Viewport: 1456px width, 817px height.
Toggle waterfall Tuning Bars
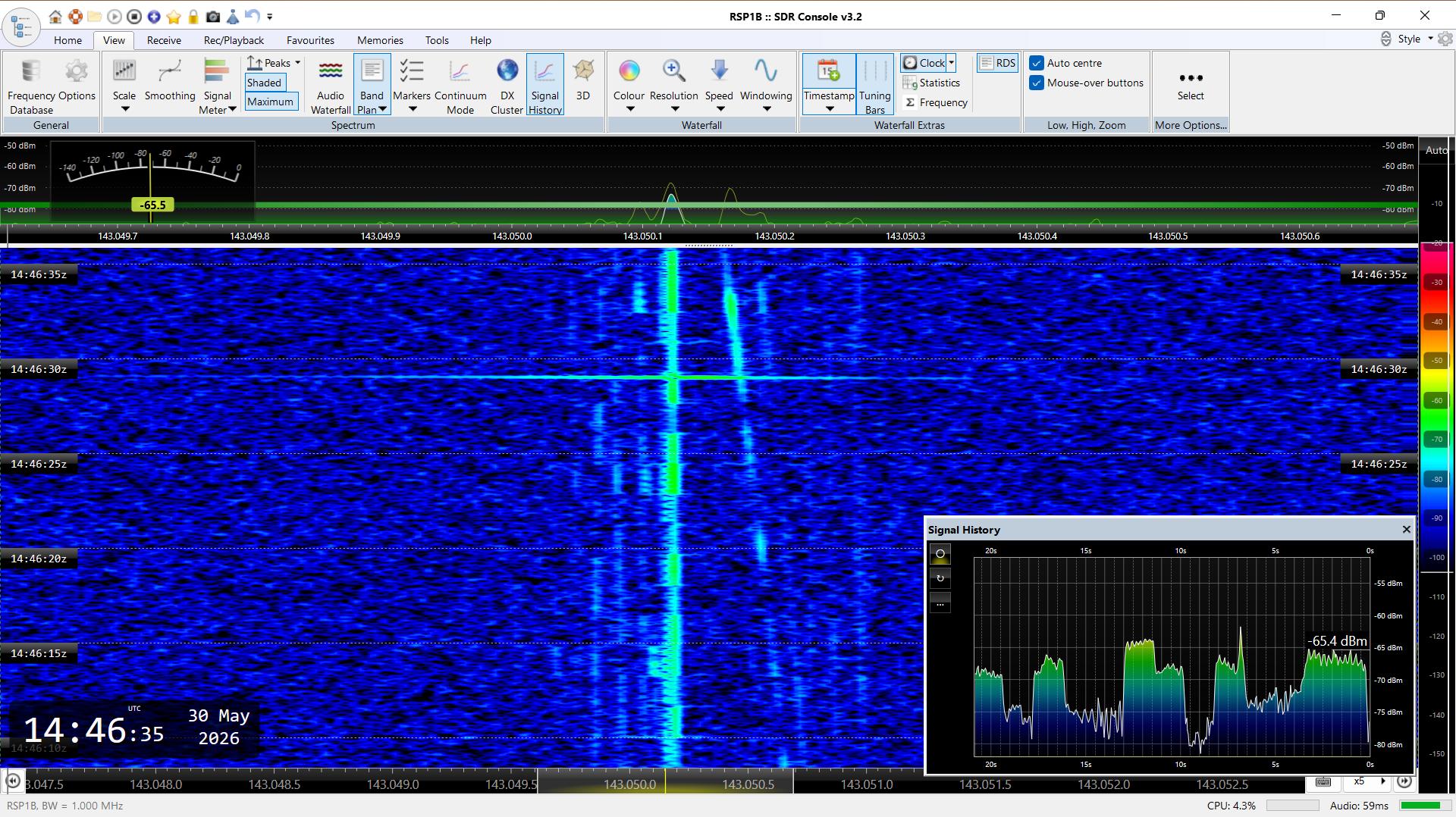point(874,86)
